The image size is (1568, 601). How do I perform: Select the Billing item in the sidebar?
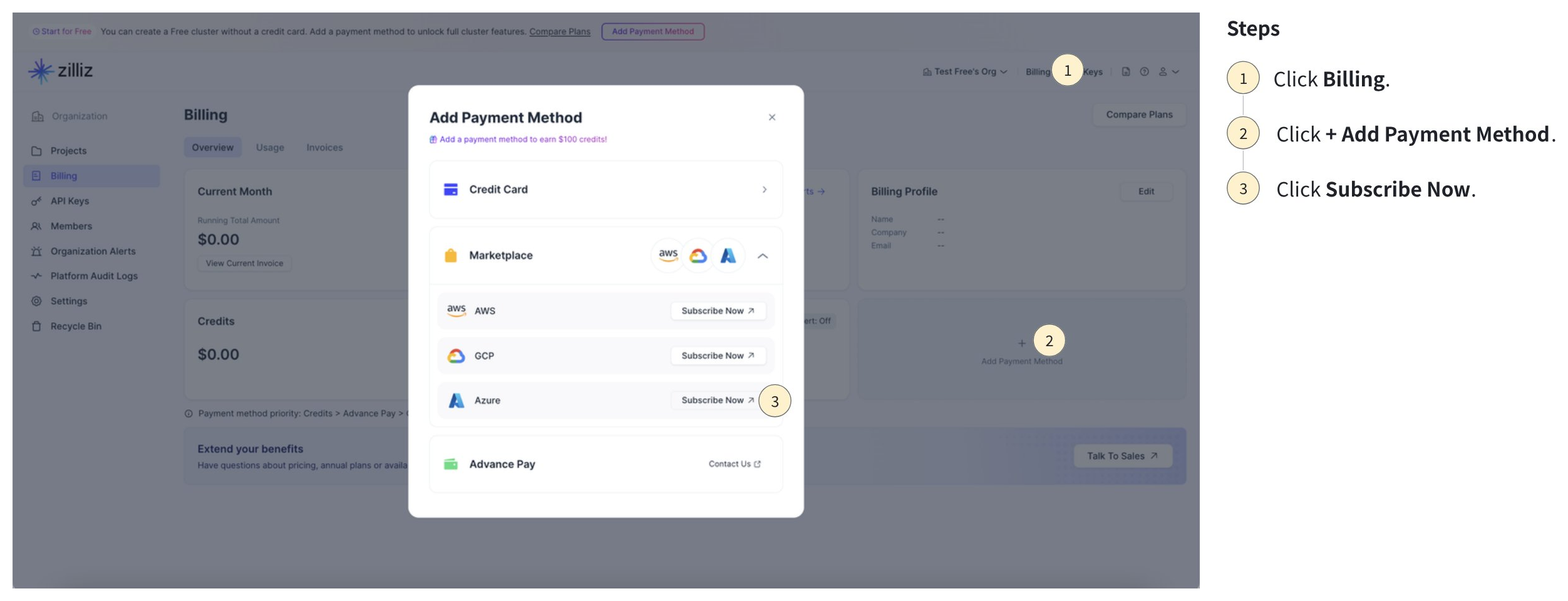pos(92,176)
